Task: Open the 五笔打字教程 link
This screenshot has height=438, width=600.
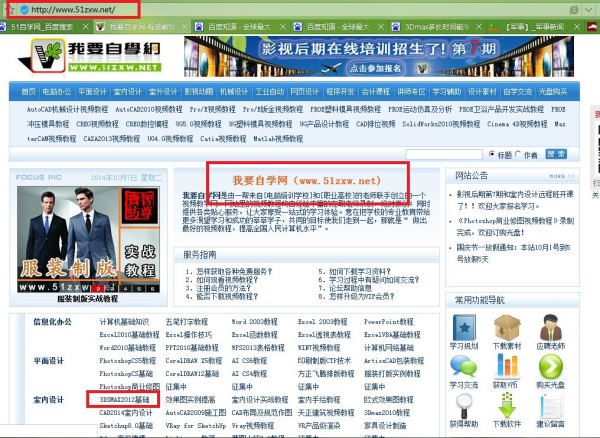Action: pyautogui.click(x=187, y=321)
